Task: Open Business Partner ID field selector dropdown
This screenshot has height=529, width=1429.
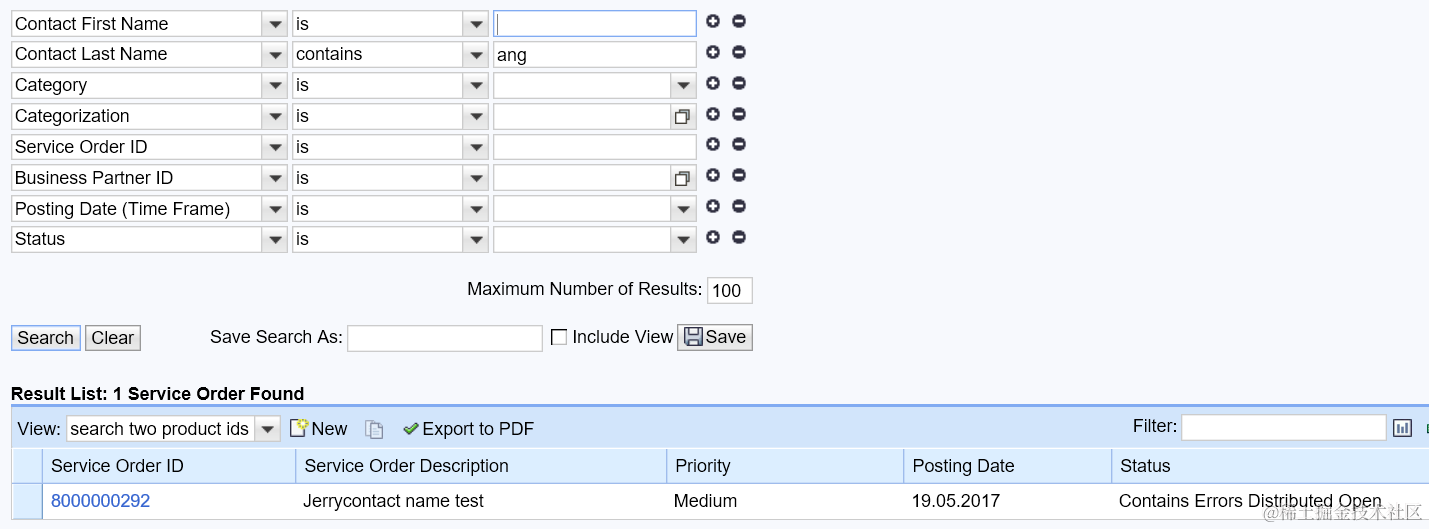Action: (x=275, y=179)
